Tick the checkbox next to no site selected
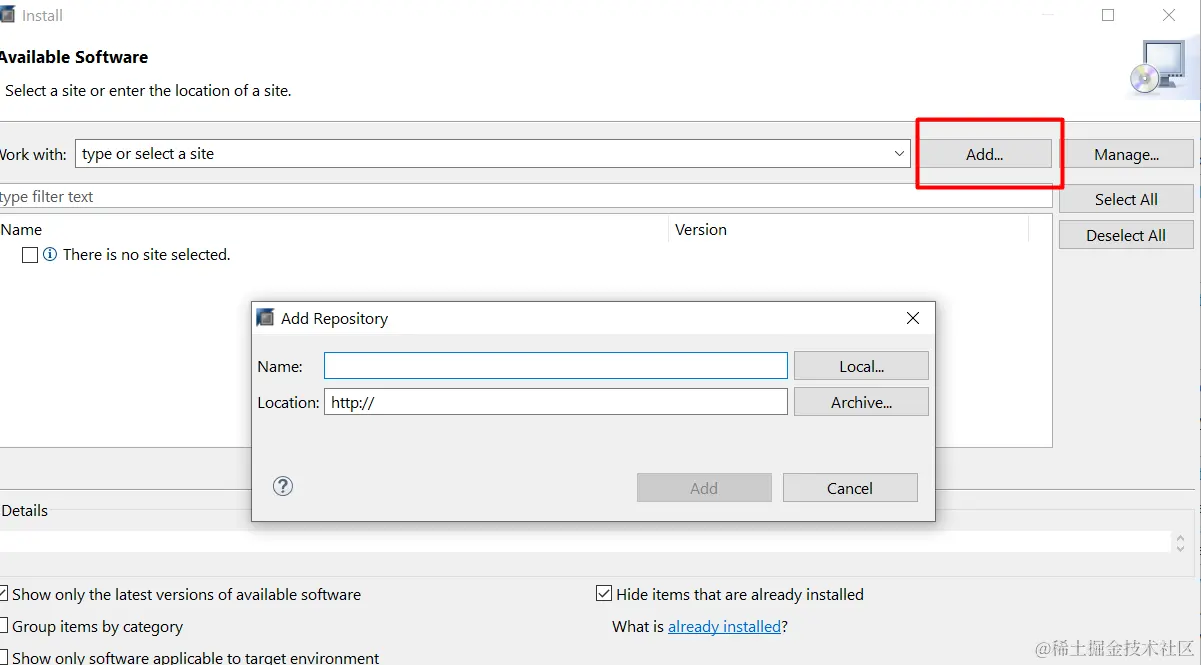Screen dimensions: 1201x665 (x=30, y=255)
